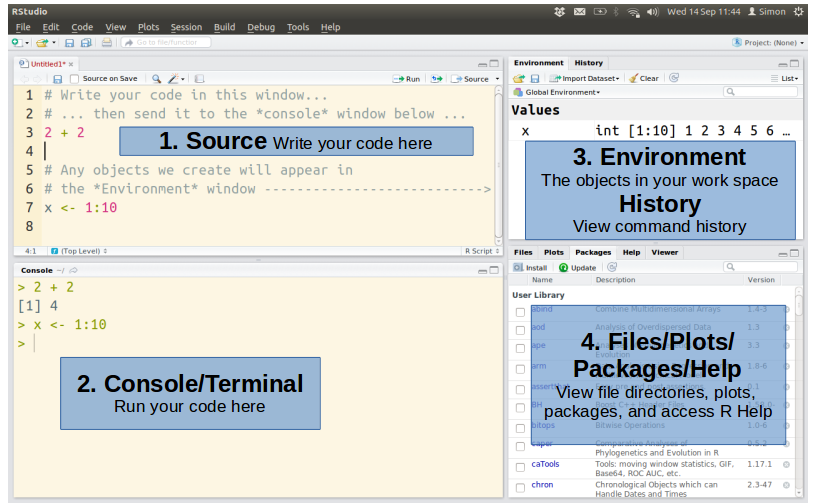Open the Import Dataset dropdown
Viewport: 816px width, 504px height.
(585, 78)
